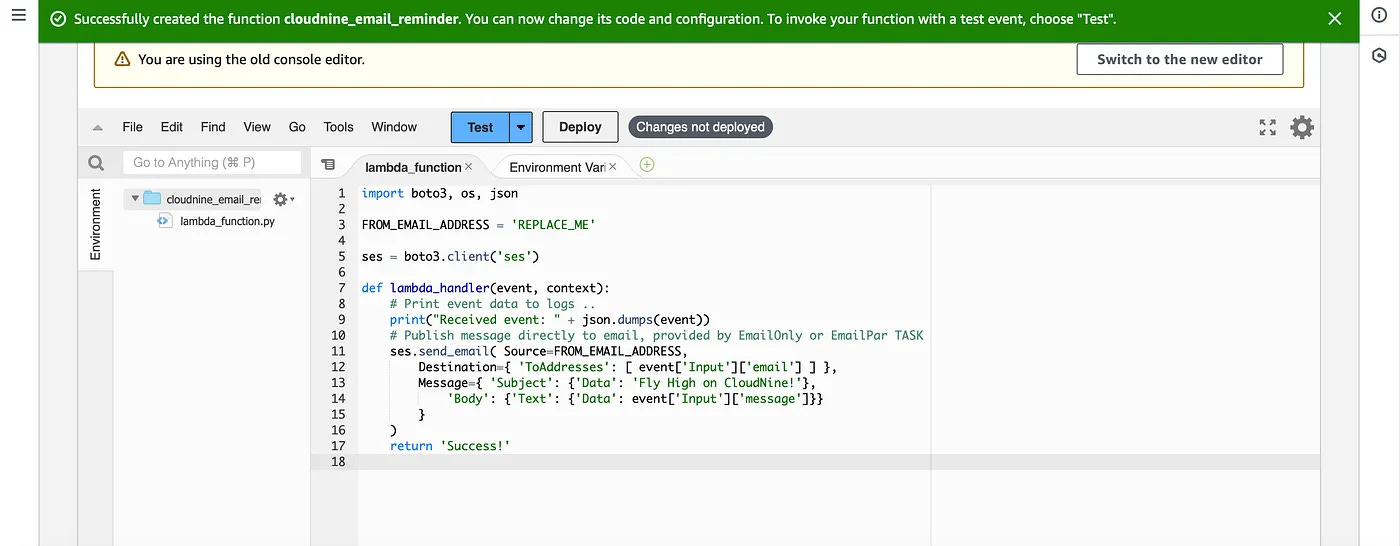The height and width of the screenshot is (546, 1400).
Task: Toggle fullscreen editor mode icon
Action: pos(1267,127)
